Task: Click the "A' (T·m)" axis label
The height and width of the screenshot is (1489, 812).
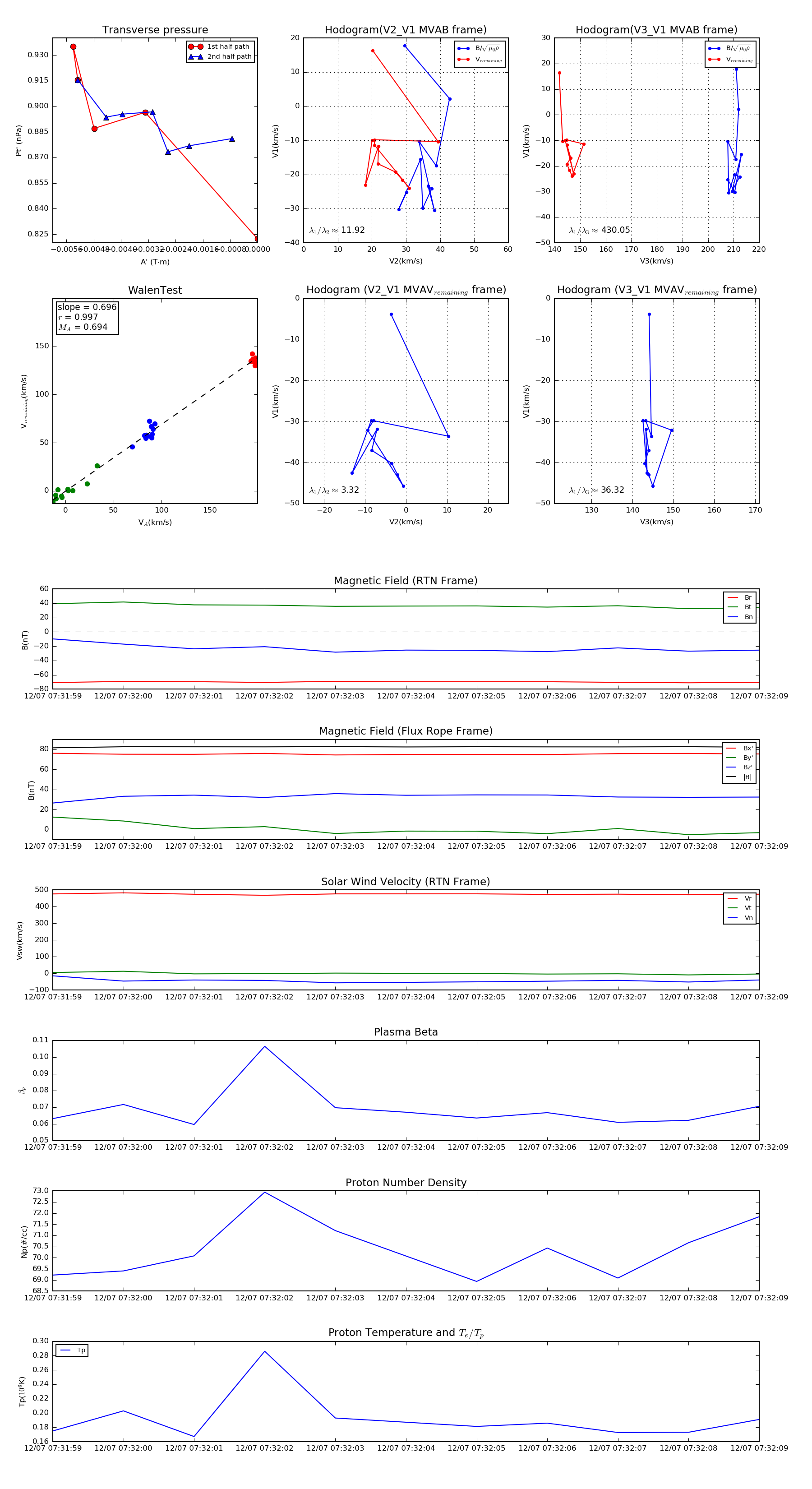Action: pos(155,262)
